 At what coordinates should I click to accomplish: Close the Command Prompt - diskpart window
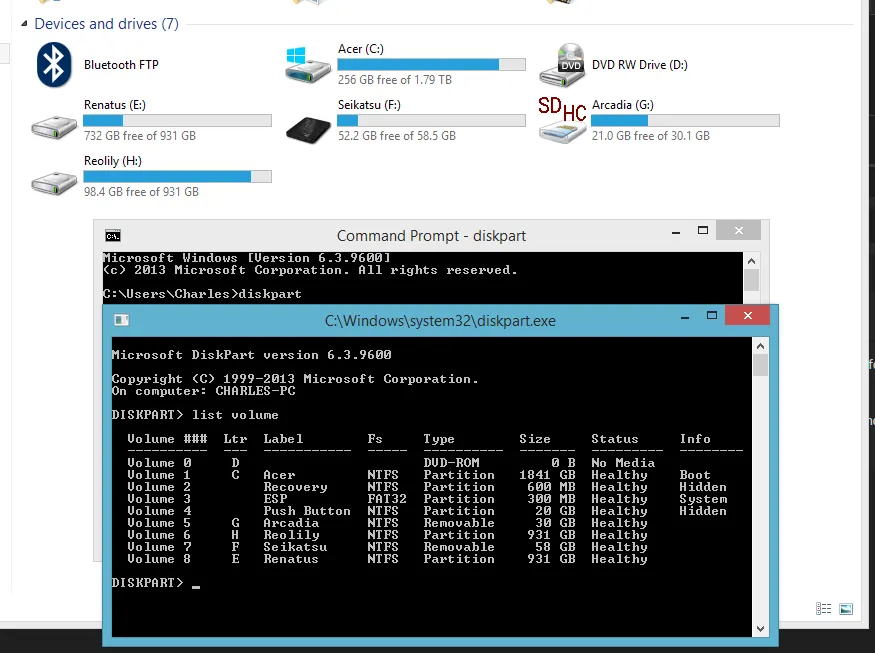pyautogui.click(x=738, y=231)
